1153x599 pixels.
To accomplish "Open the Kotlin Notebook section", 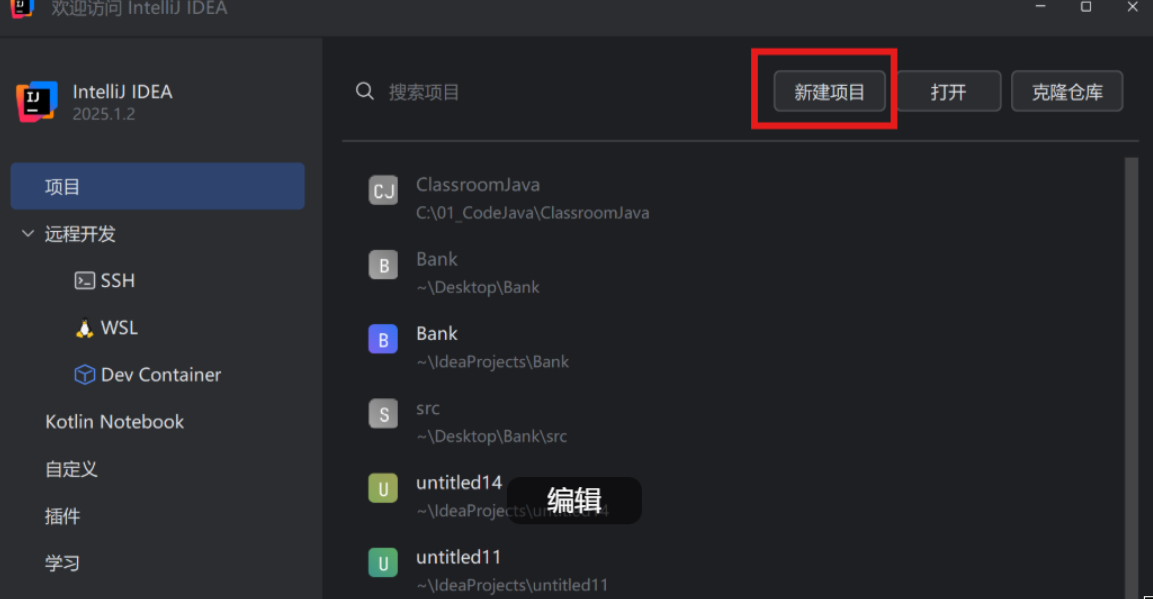I will (x=115, y=422).
